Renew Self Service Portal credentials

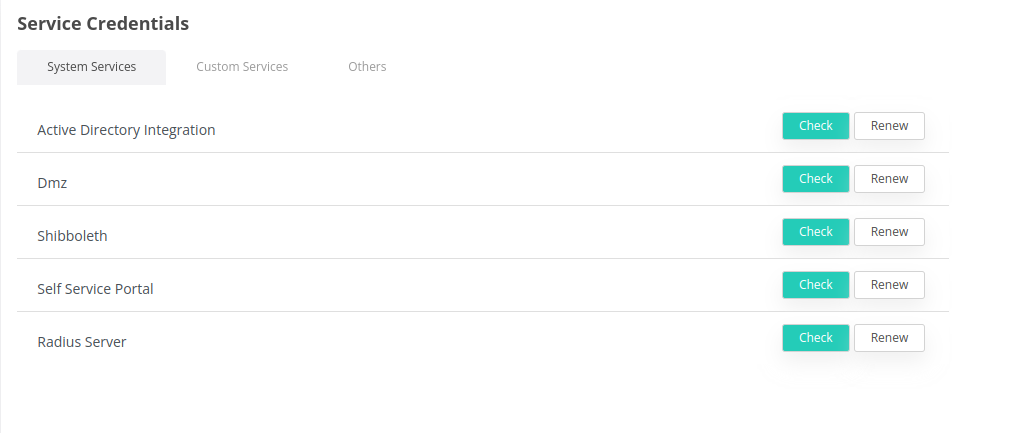pos(889,285)
